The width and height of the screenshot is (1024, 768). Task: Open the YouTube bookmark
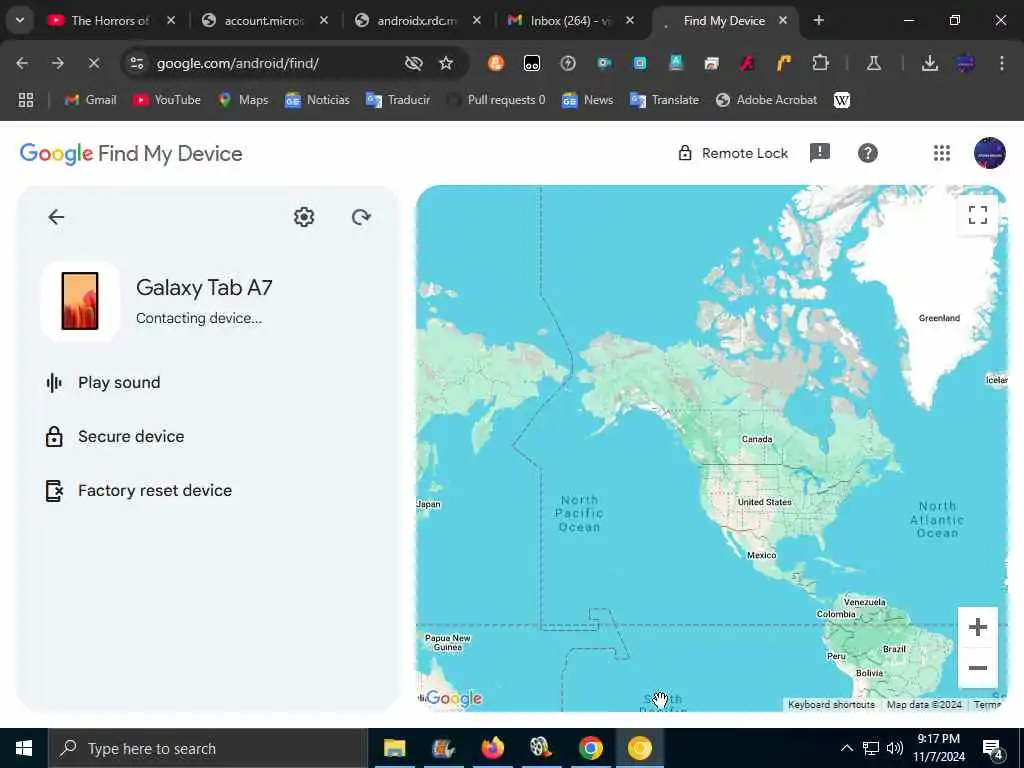click(167, 100)
